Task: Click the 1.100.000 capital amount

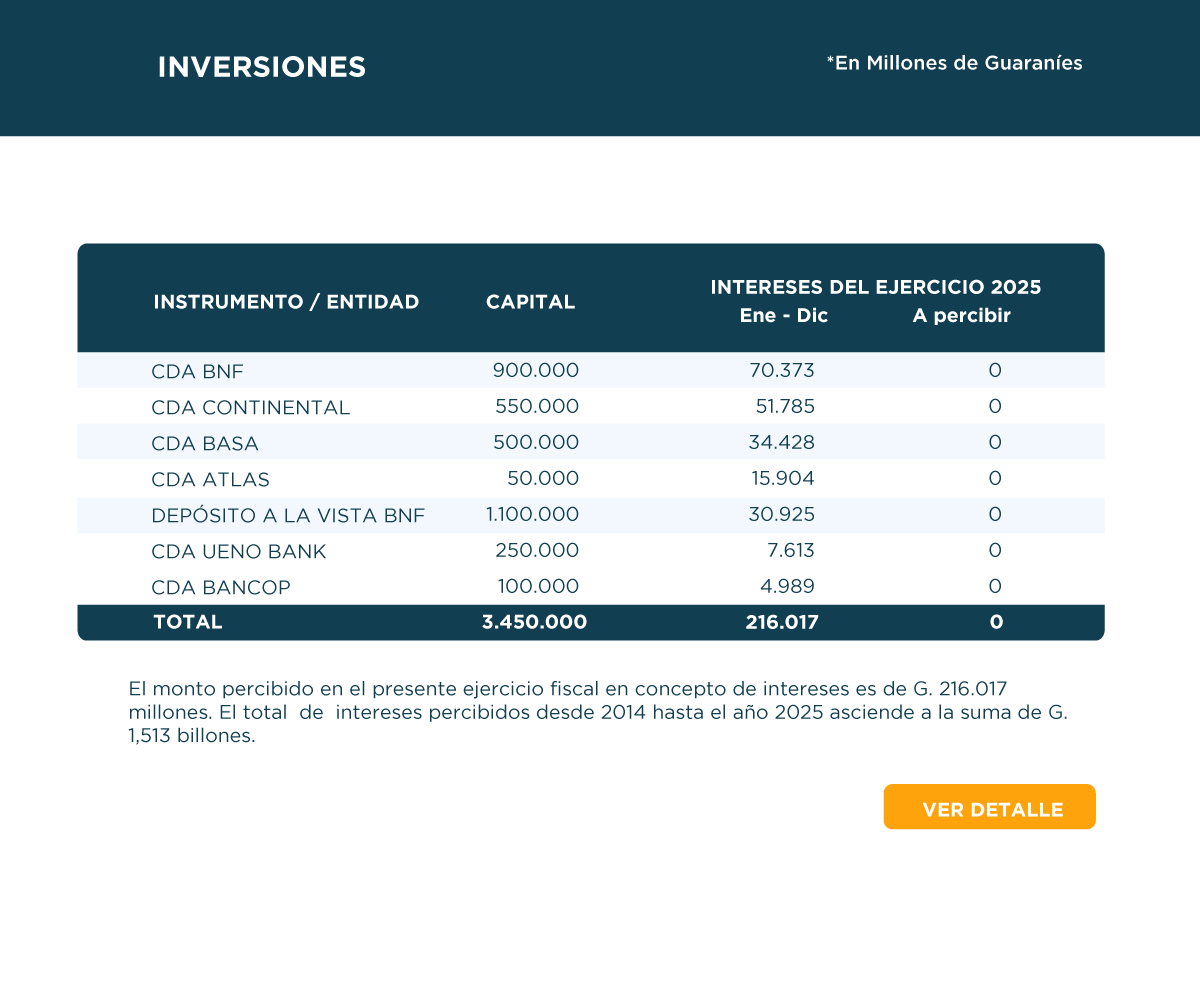Action: click(532, 515)
